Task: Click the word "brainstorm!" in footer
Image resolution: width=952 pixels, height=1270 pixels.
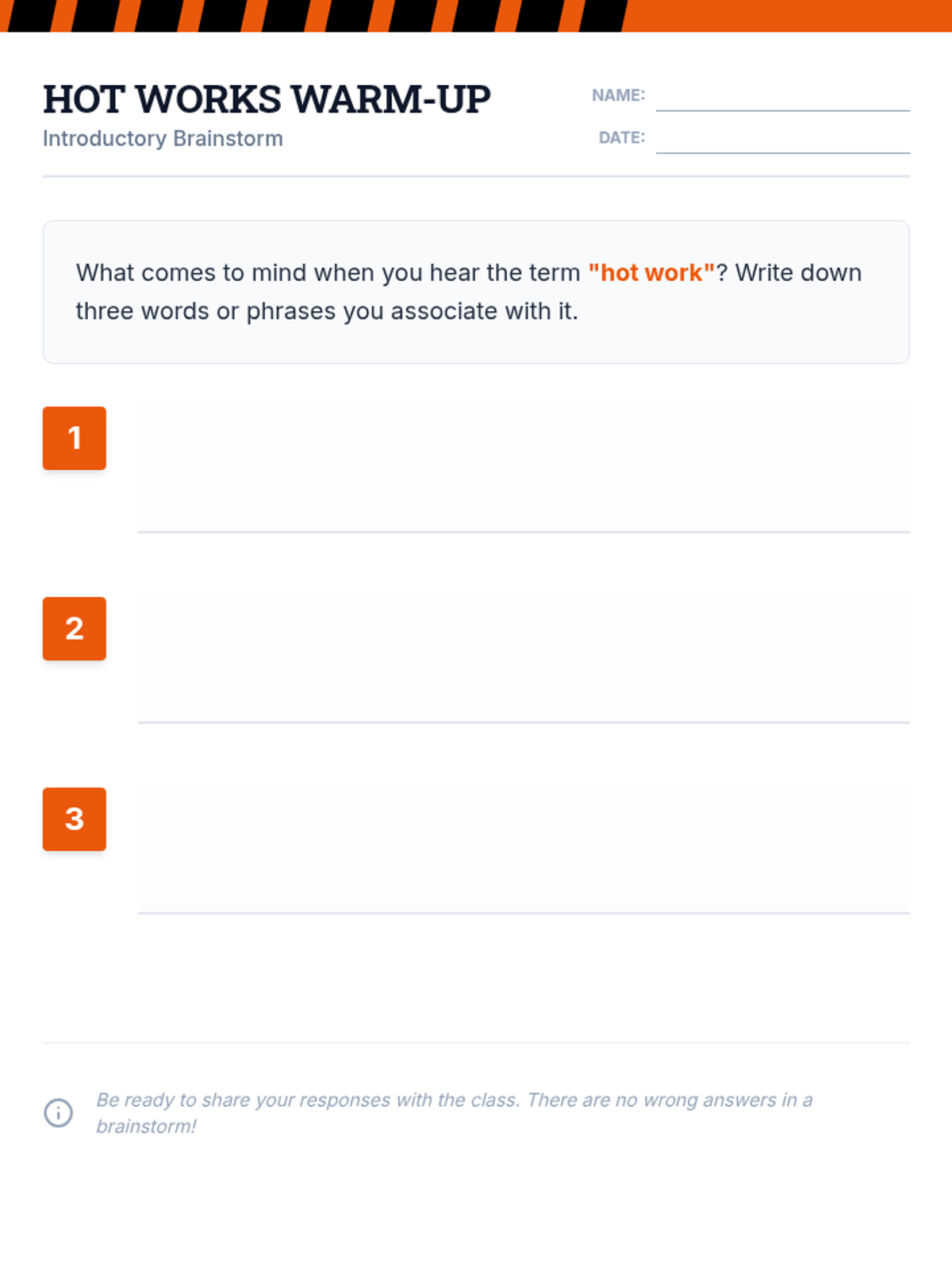Action: (x=146, y=1126)
